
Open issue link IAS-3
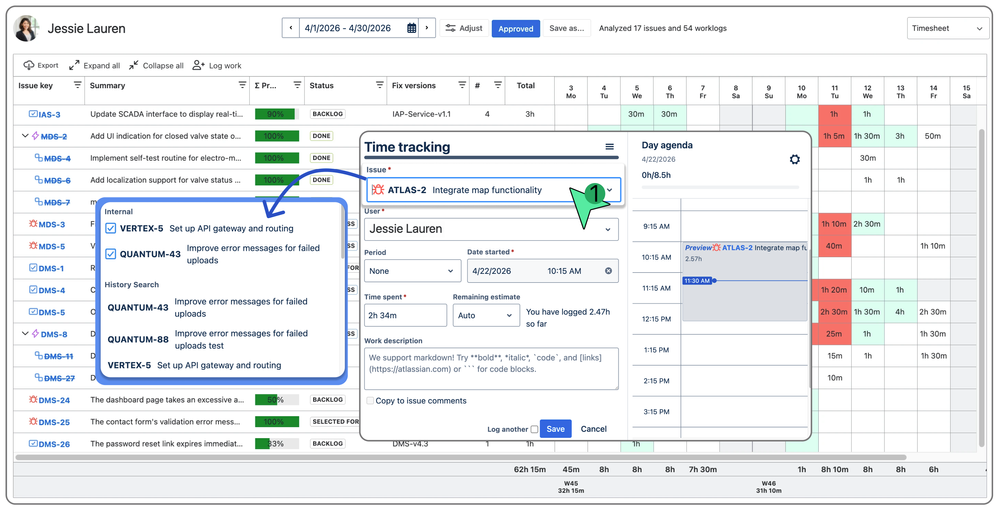tap(50, 115)
